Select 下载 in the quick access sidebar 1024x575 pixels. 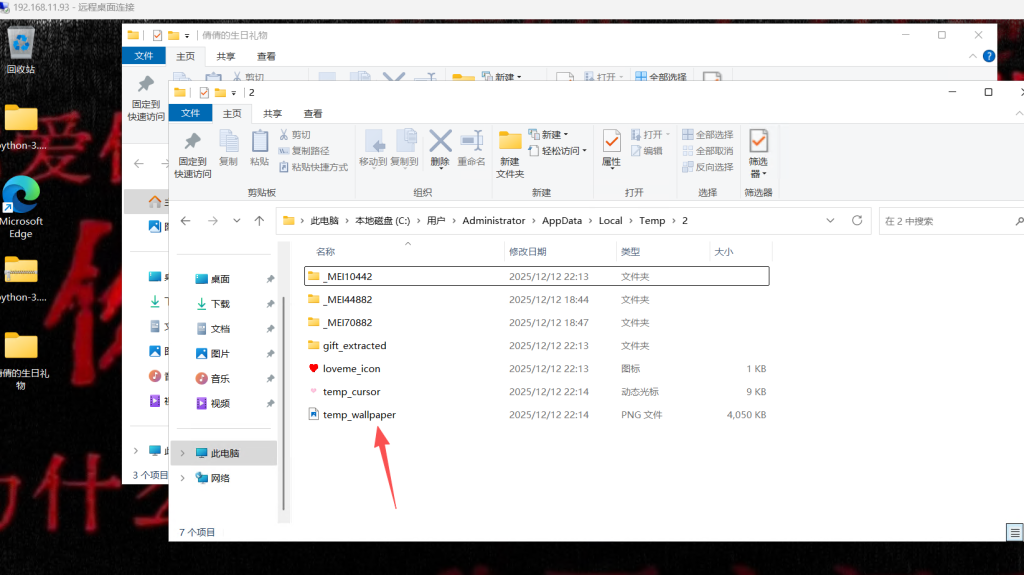tap(220, 304)
